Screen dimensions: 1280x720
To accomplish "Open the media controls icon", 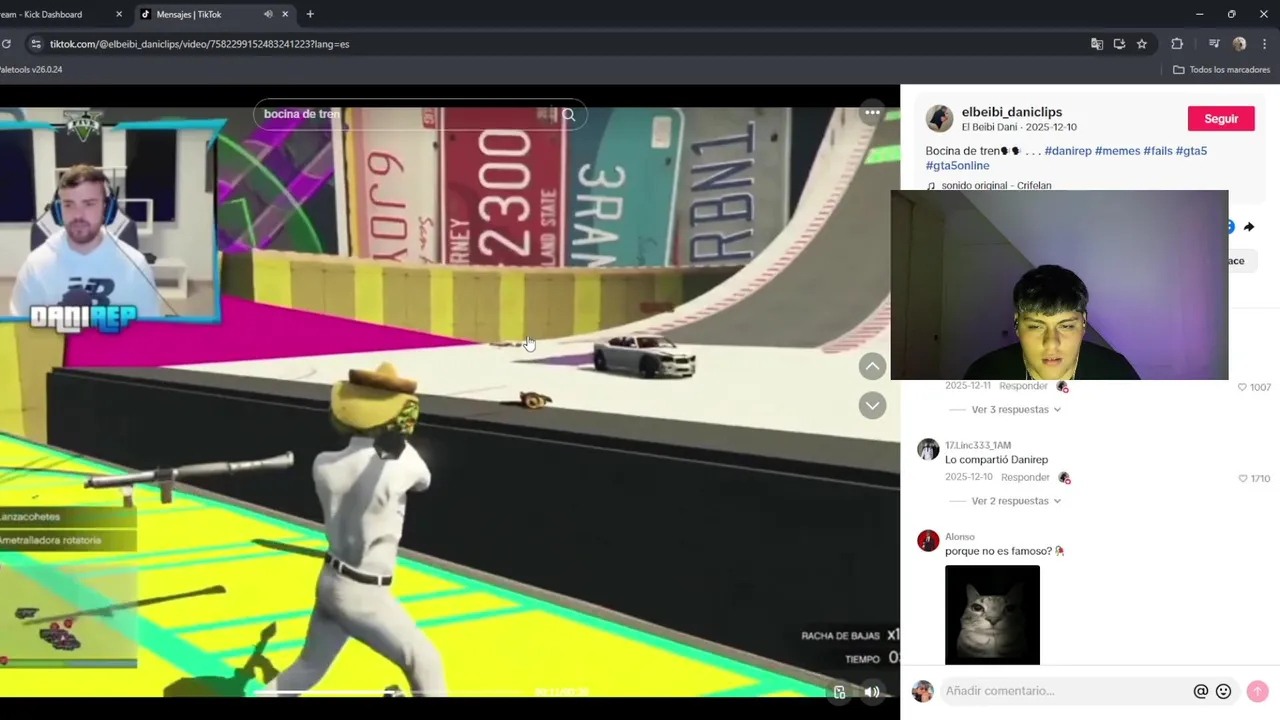I will point(1214,44).
